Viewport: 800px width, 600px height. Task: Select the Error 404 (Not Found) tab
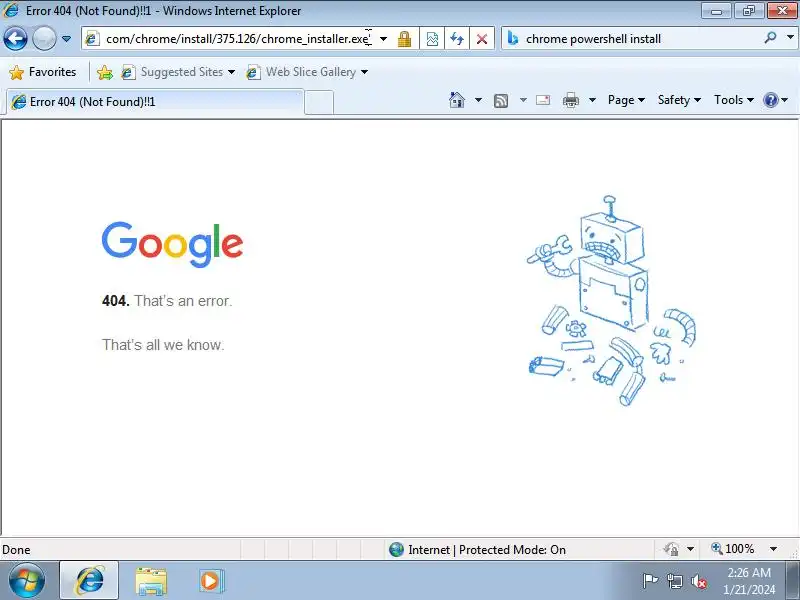point(155,102)
